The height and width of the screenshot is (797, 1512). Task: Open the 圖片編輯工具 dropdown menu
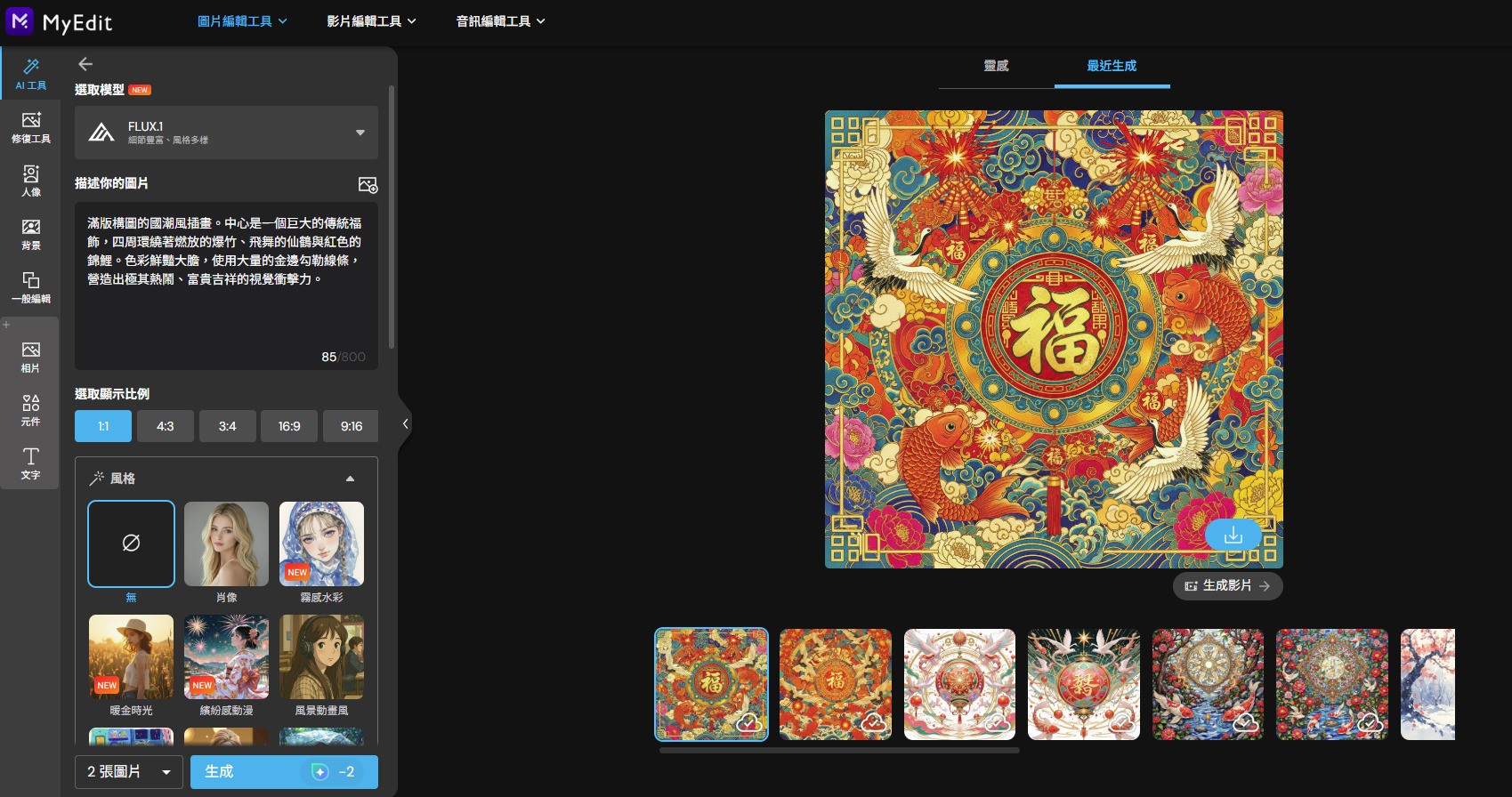click(242, 21)
